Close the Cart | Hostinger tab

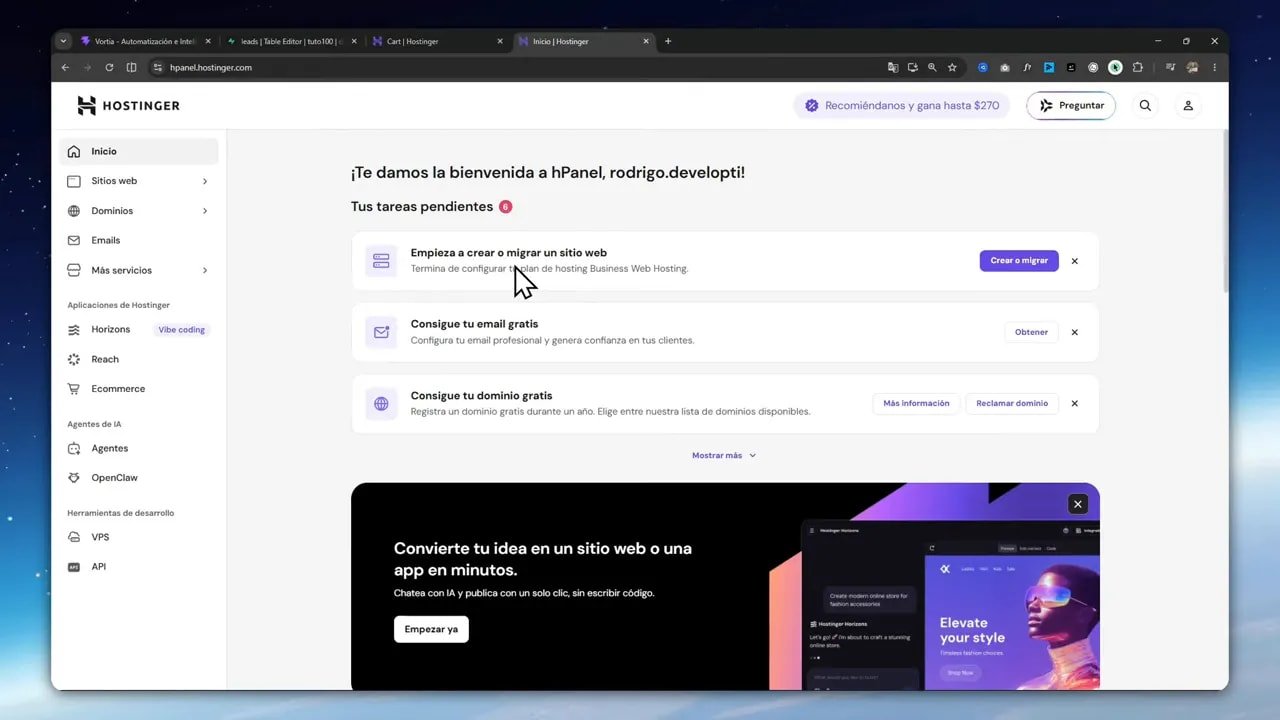(500, 41)
